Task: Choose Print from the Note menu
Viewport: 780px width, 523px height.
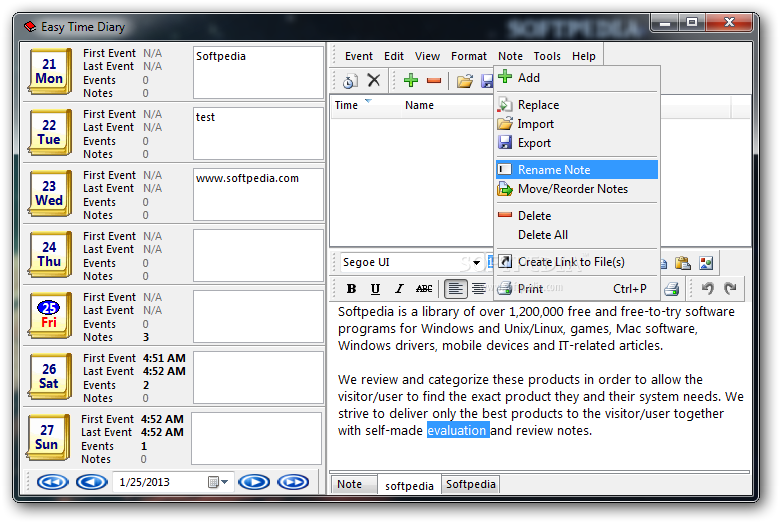Action: [577, 289]
